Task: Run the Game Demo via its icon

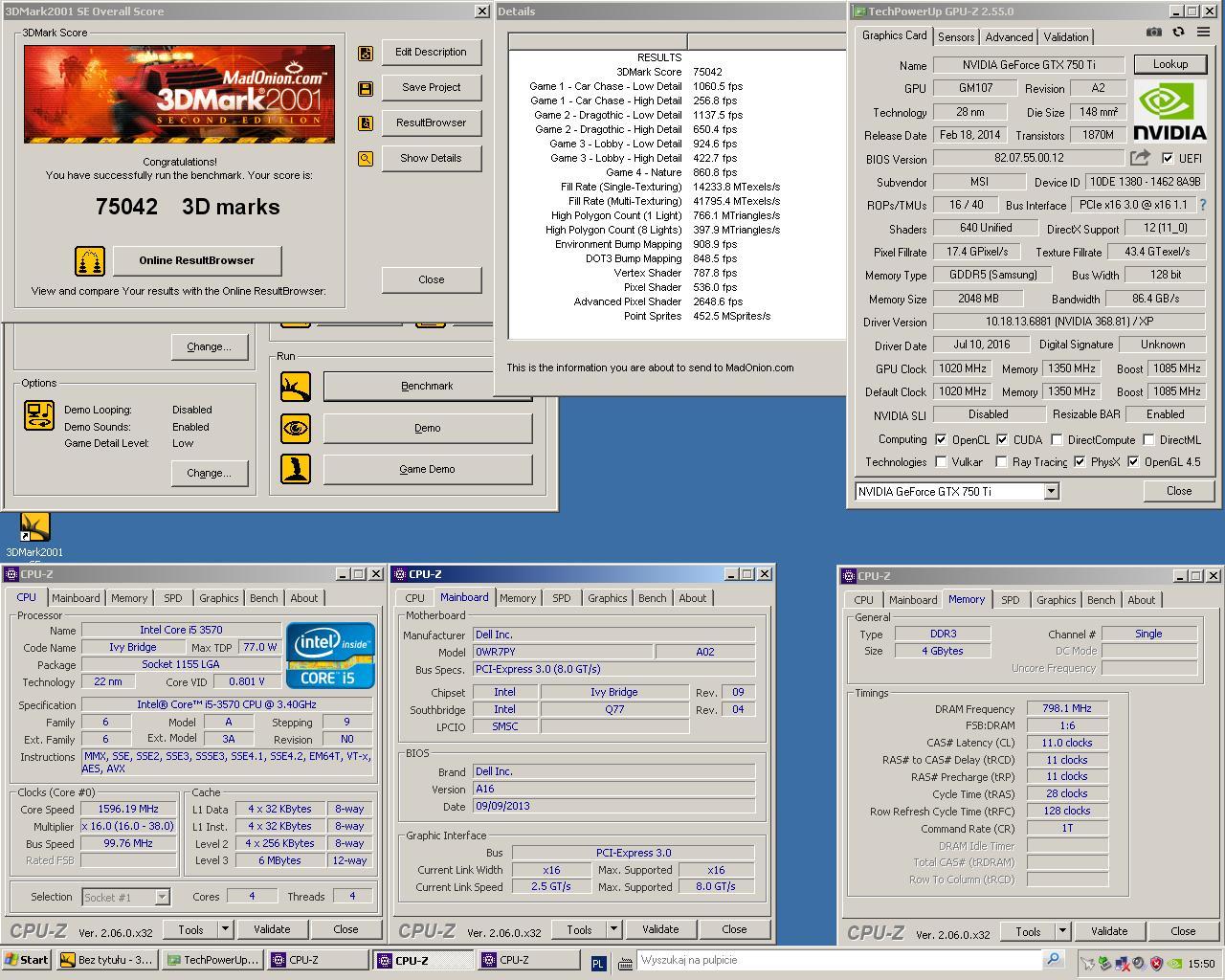Action: (x=295, y=469)
